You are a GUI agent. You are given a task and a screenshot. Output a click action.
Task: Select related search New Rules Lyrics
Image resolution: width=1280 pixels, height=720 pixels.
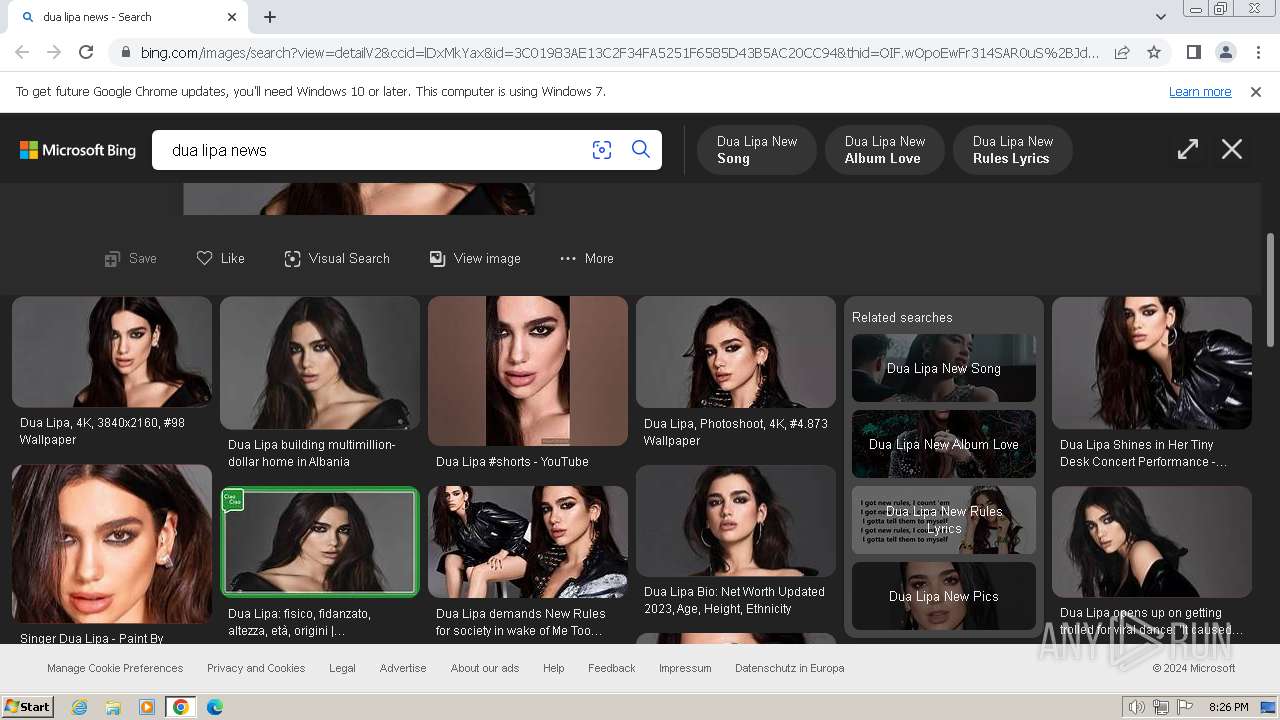click(944, 520)
